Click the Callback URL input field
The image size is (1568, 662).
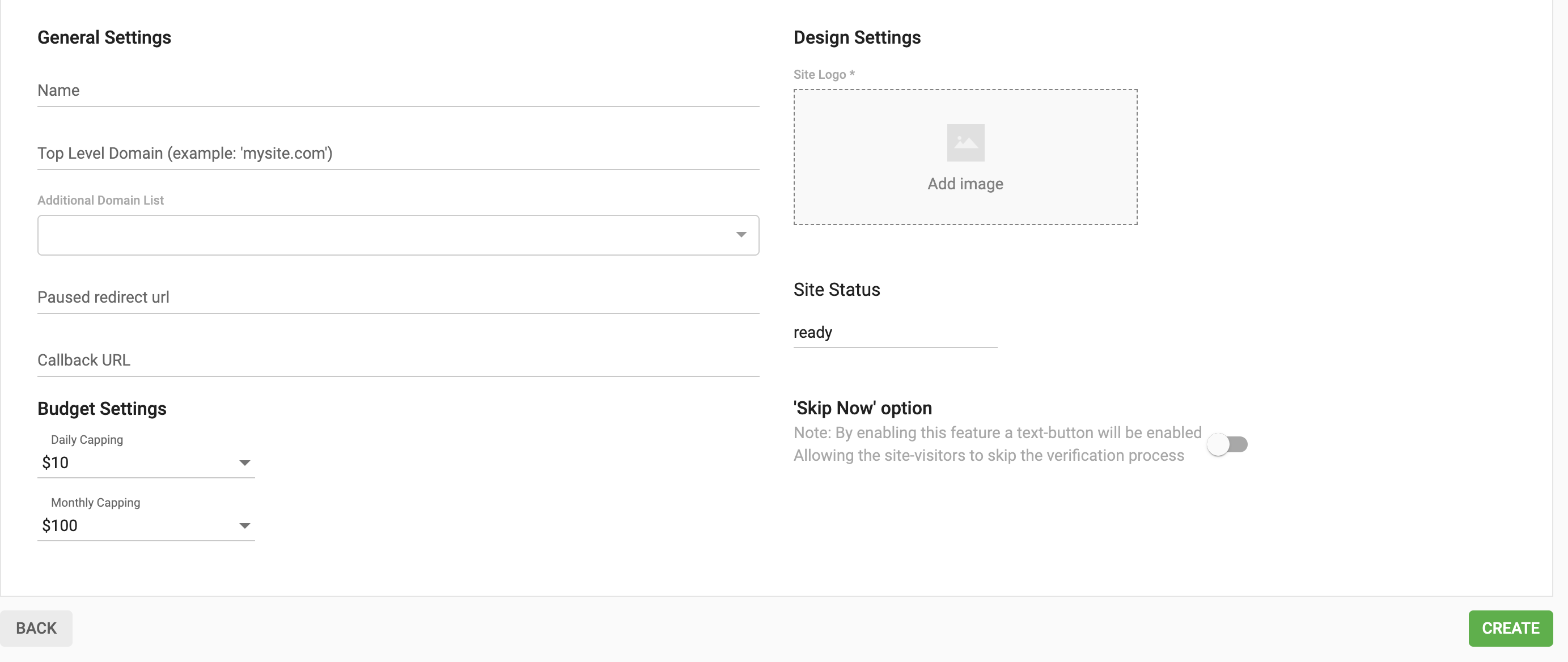pyautogui.click(x=398, y=360)
